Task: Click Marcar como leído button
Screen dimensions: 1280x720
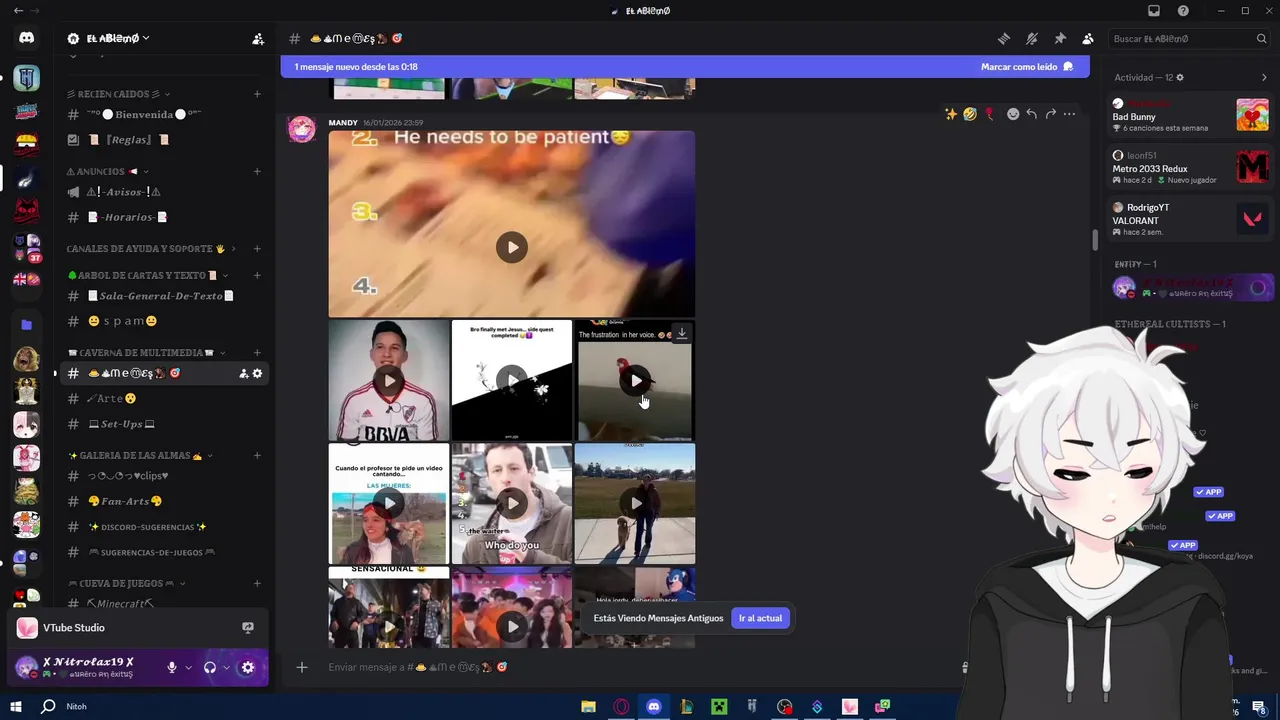Action: pos(1027,66)
